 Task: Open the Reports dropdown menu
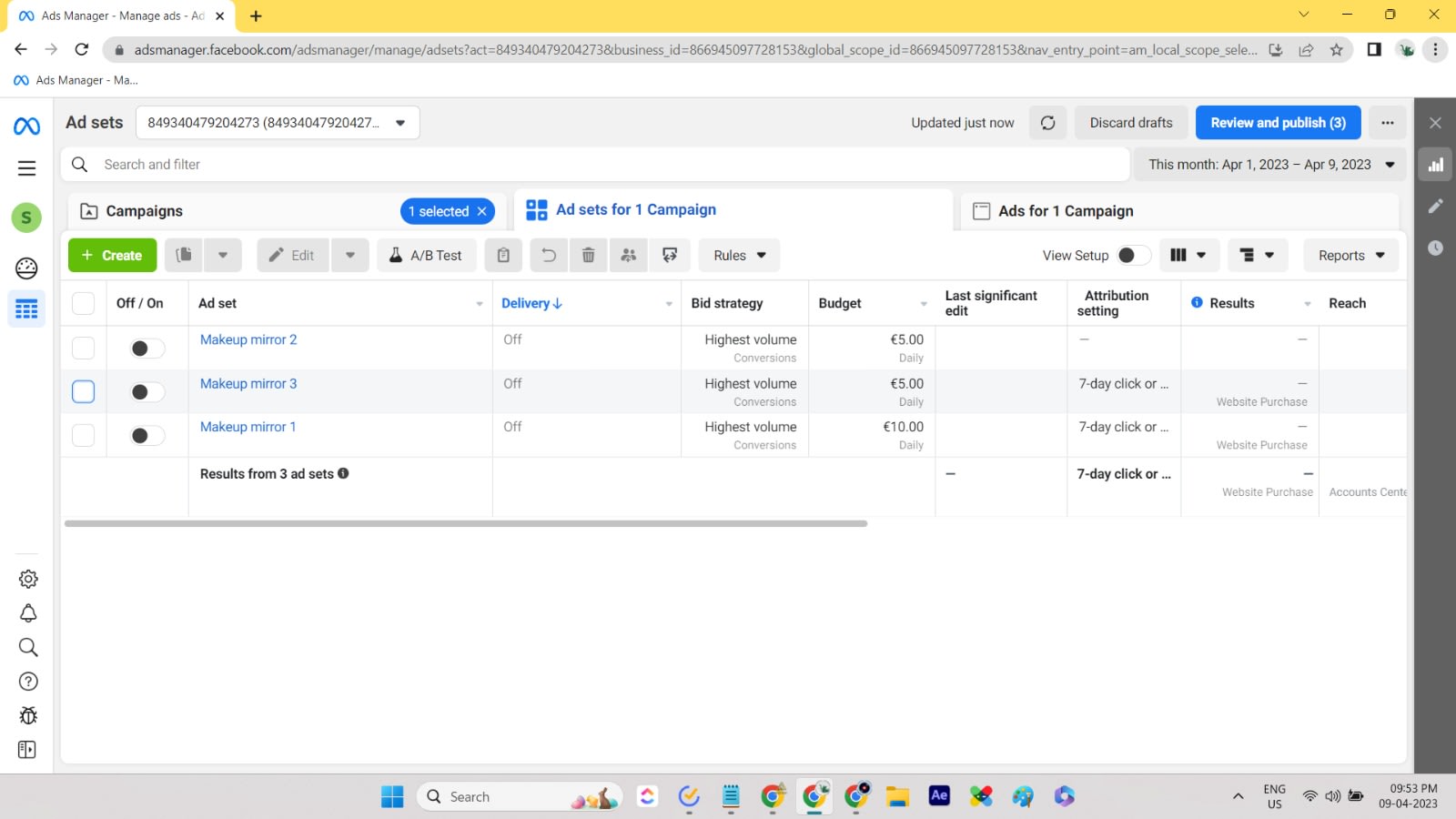[x=1350, y=256]
